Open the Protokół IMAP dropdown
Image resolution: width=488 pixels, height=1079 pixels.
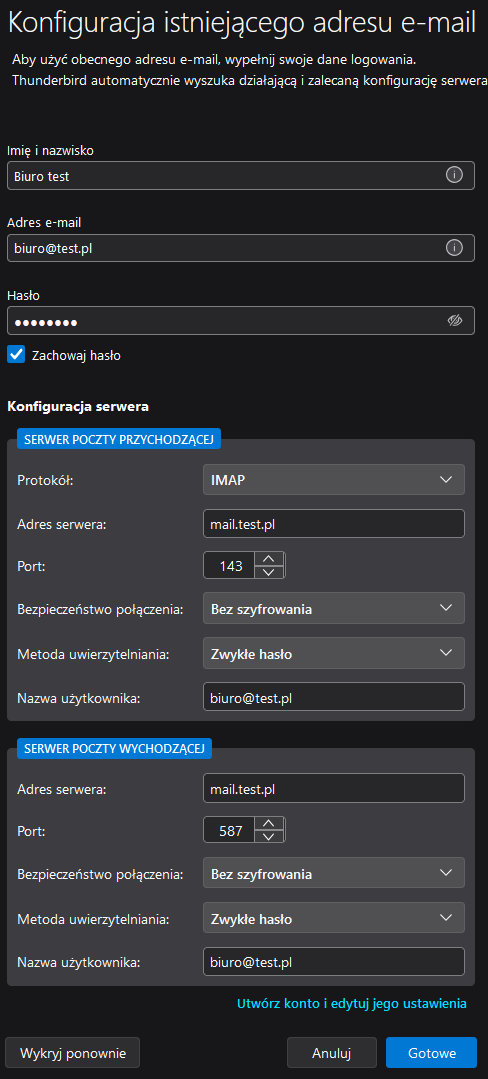pos(334,480)
